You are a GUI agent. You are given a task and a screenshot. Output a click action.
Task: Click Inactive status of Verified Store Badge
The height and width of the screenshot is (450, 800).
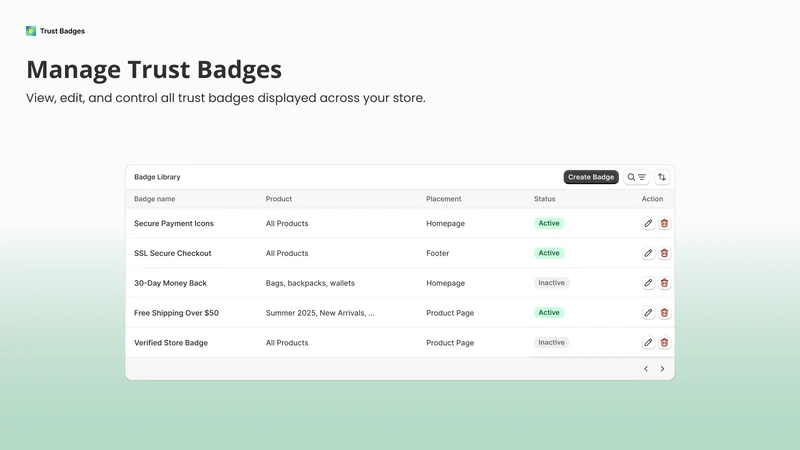pyautogui.click(x=552, y=342)
